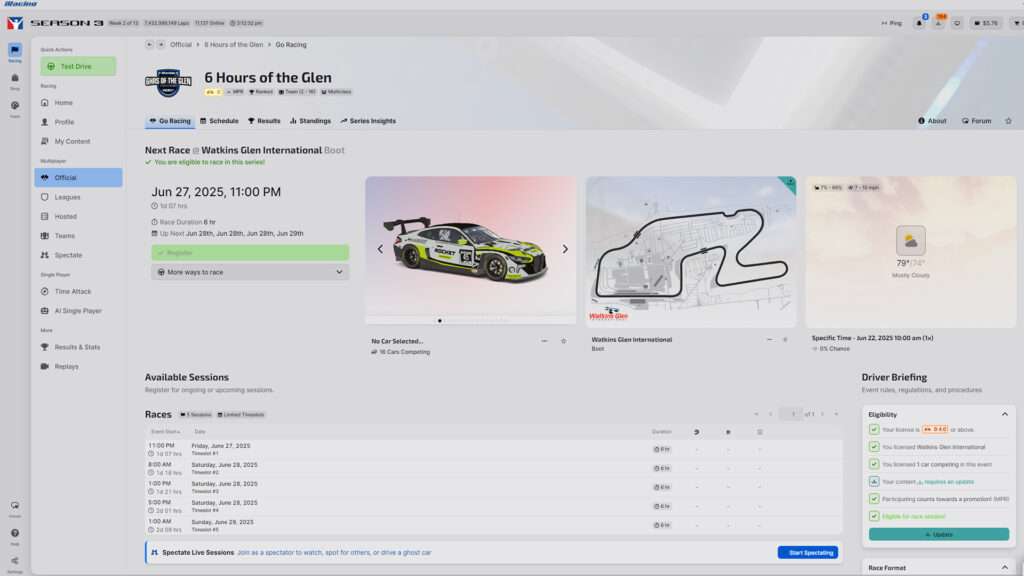The image size is (1024, 576).
Task: Open the Forum link near About
Action: (x=976, y=121)
